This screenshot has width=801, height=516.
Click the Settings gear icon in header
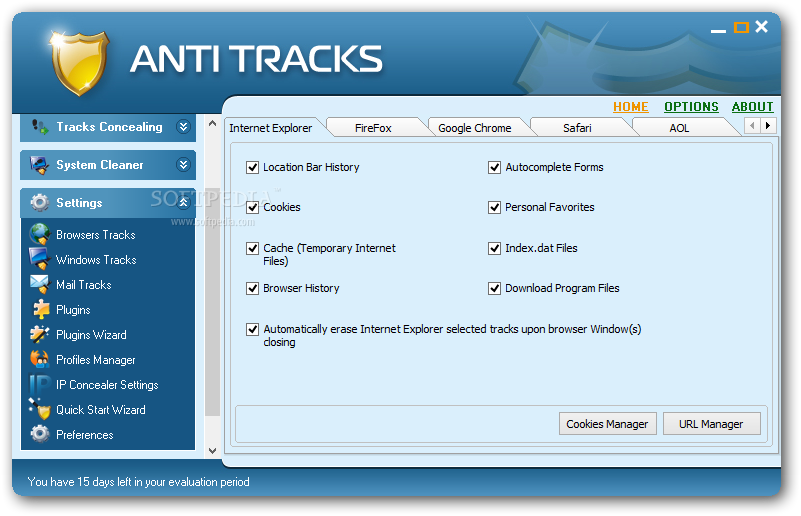pyautogui.click(x=40, y=202)
